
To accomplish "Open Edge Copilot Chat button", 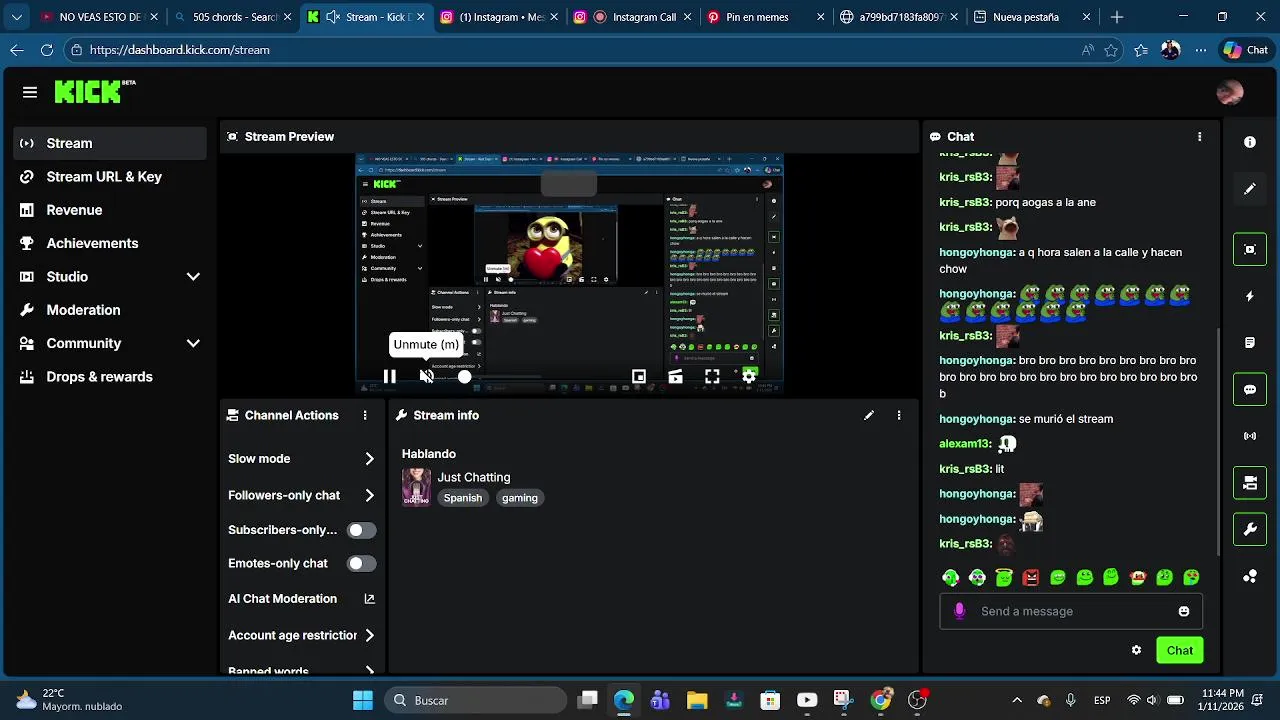I will click(x=1246, y=50).
